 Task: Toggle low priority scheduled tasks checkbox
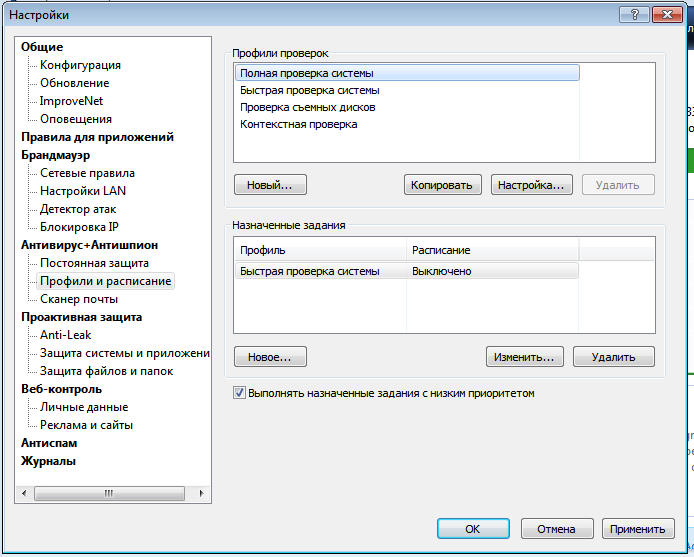[x=239, y=393]
